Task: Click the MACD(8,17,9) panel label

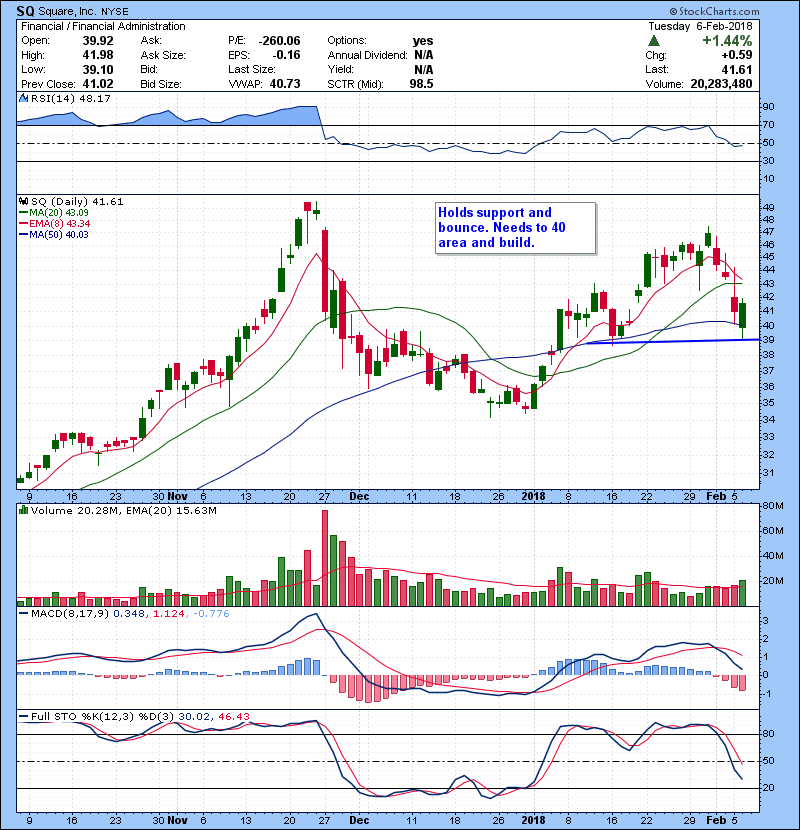Action: coord(70,614)
